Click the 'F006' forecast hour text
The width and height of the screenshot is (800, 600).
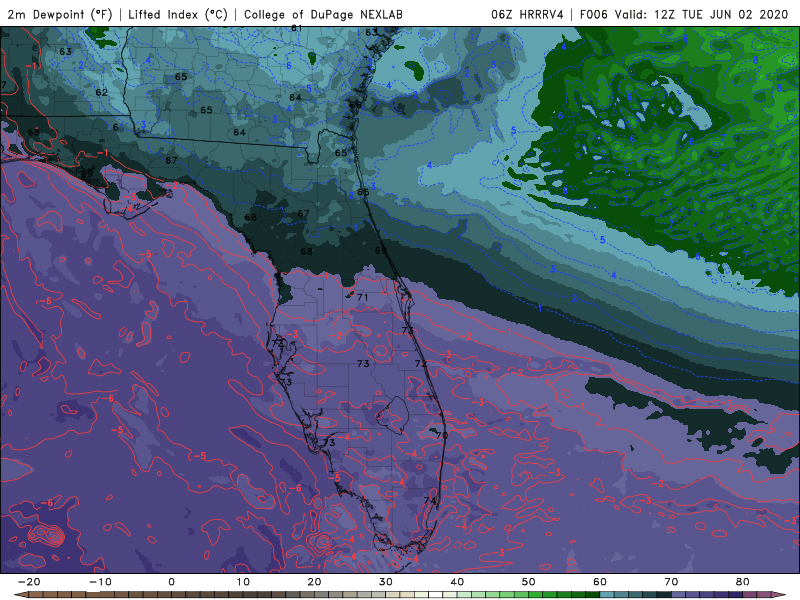594,14
